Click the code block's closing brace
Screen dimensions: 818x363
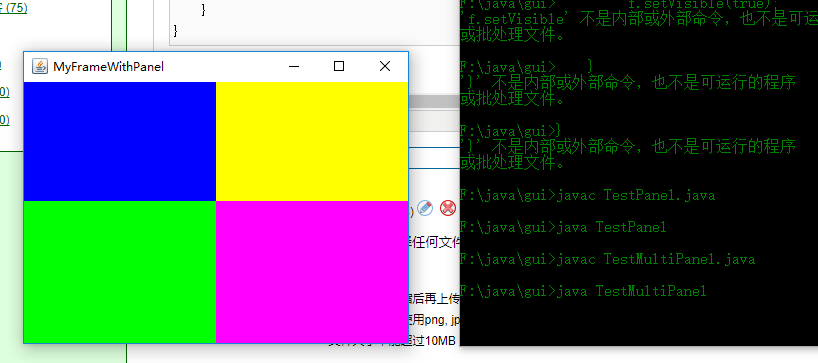click(x=176, y=31)
